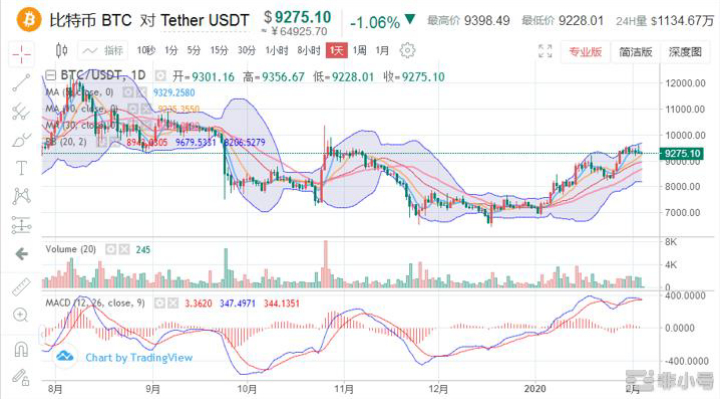Screen dimensions: 720x399
Task: Open BTC/USDT symbol settings icon
Action: click(160, 76)
